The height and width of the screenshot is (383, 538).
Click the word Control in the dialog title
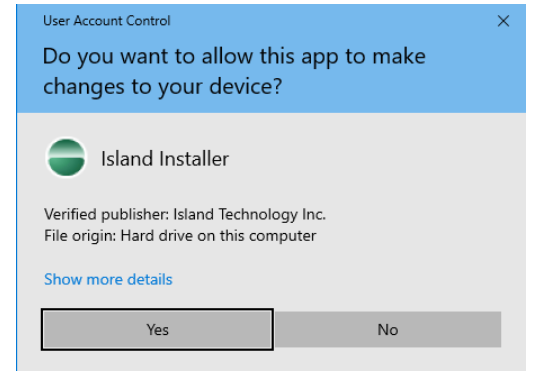click(x=148, y=21)
